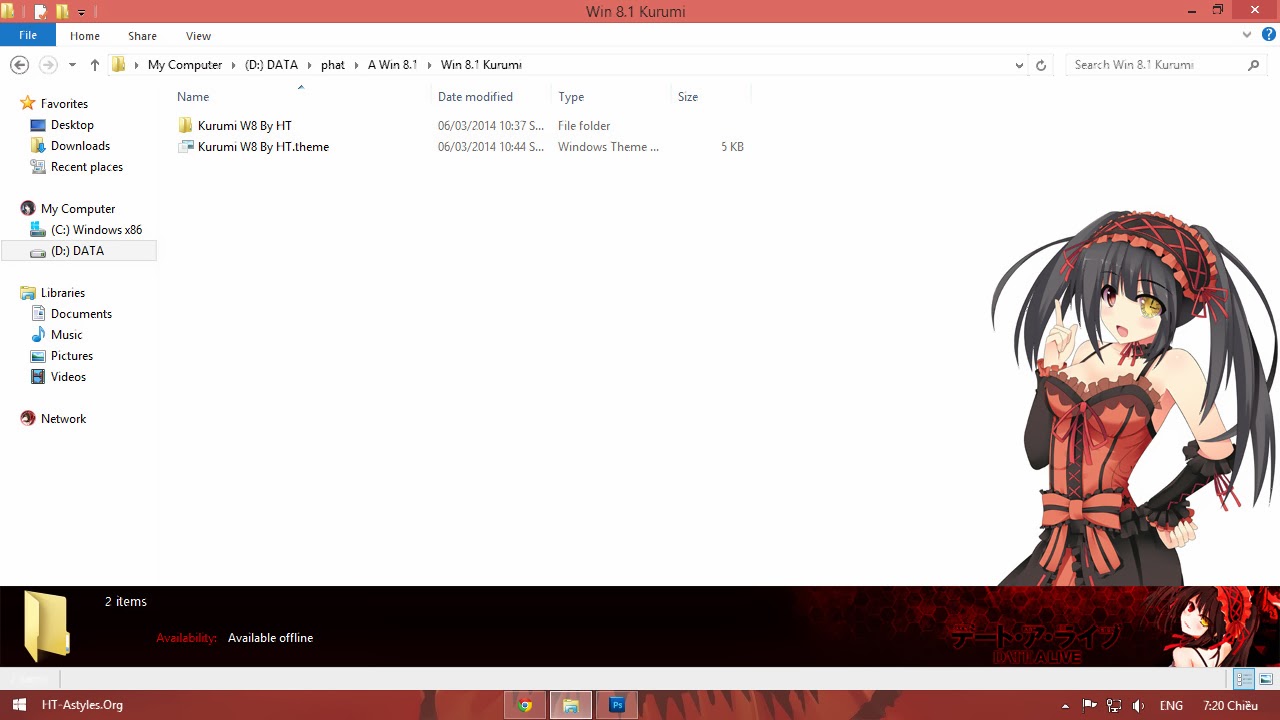Viewport: 1280px width, 720px height.
Task: Go up one folder level
Action: [x=95, y=65]
